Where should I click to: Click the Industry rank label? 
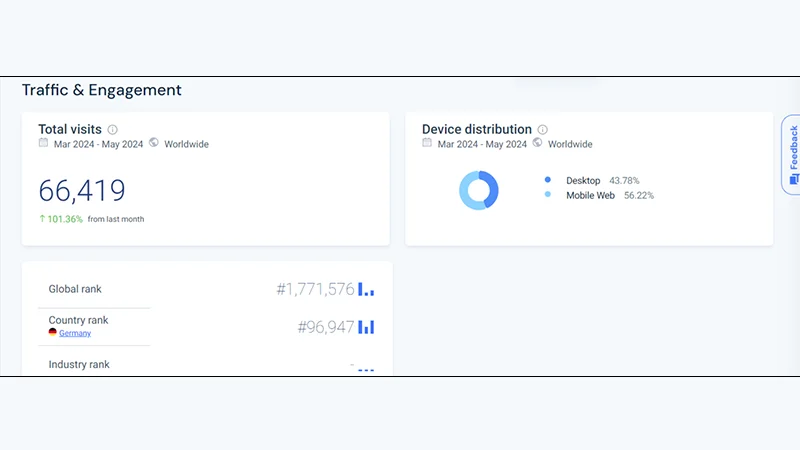[x=79, y=365]
